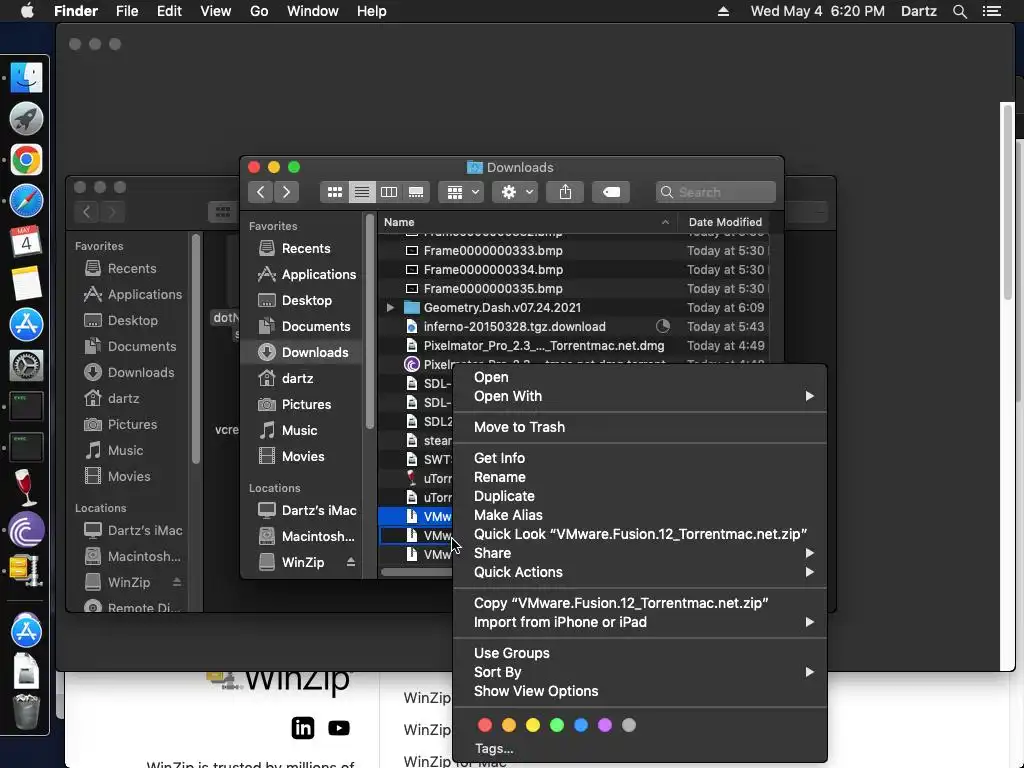This screenshot has width=1024, height=768.
Task: Choose Move to Trash
Action: tap(640, 427)
